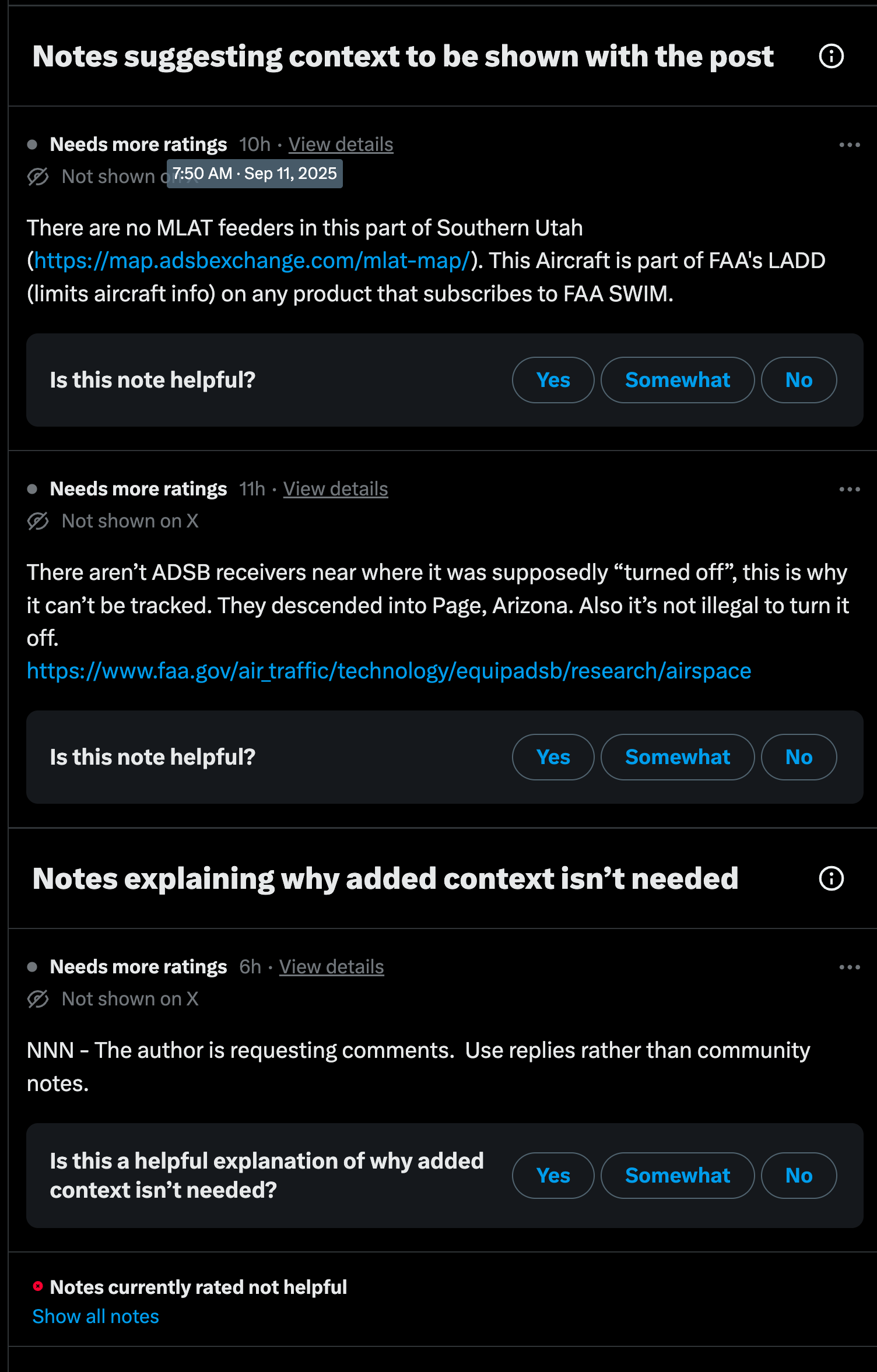
Task: Click info icon beside 'context isn't needed' heading
Action: 831,878
